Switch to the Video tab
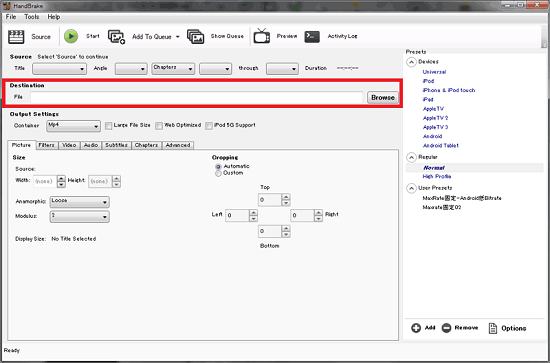Screen dimensions: 550x363 point(69,145)
